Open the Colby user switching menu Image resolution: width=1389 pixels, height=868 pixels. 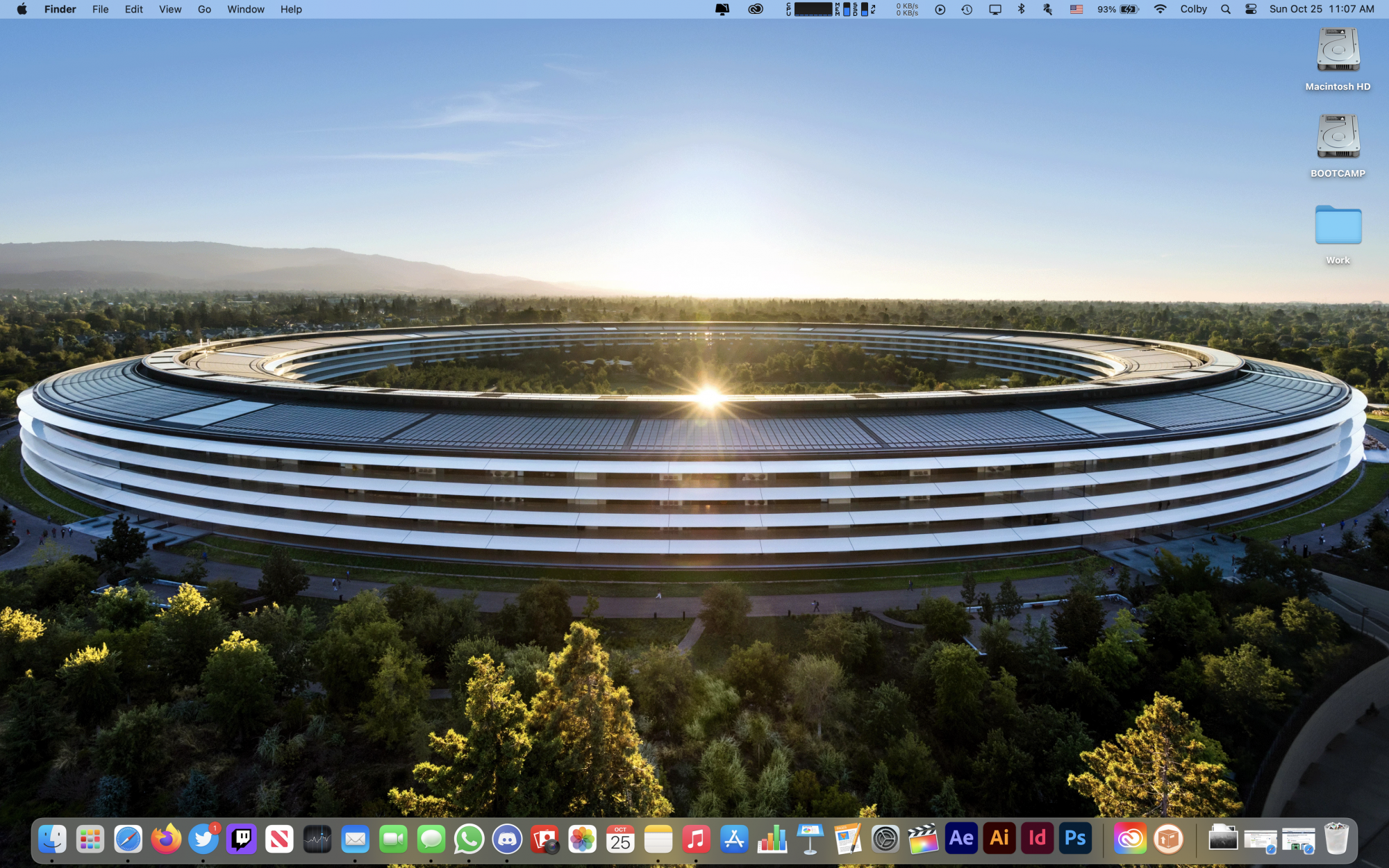click(1193, 9)
